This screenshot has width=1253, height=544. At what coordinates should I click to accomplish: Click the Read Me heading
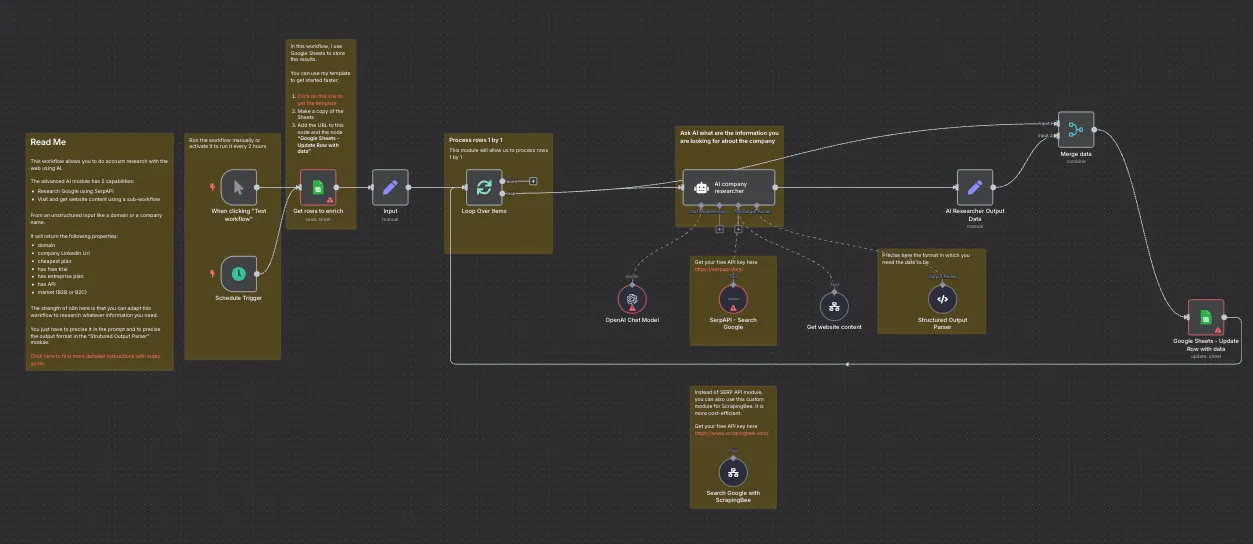(49, 143)
